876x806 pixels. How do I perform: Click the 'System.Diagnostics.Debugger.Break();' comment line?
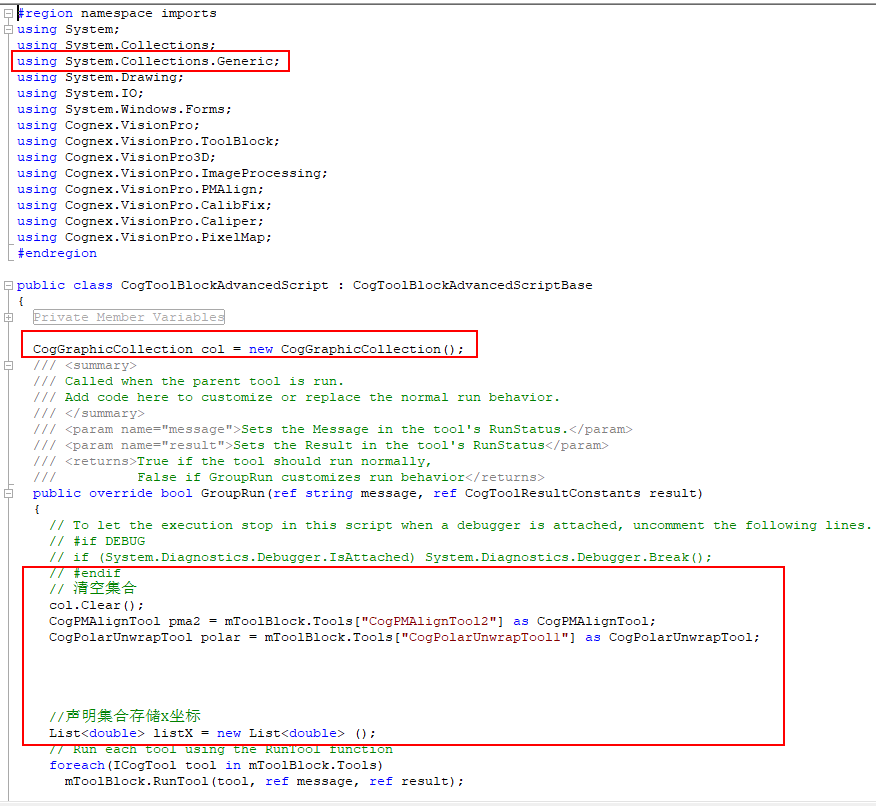380,557
